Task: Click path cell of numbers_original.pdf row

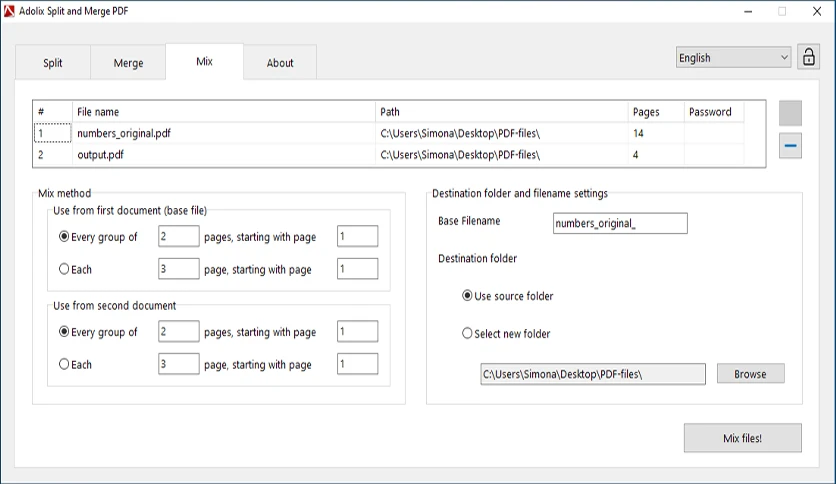Action: pos(502,133)
